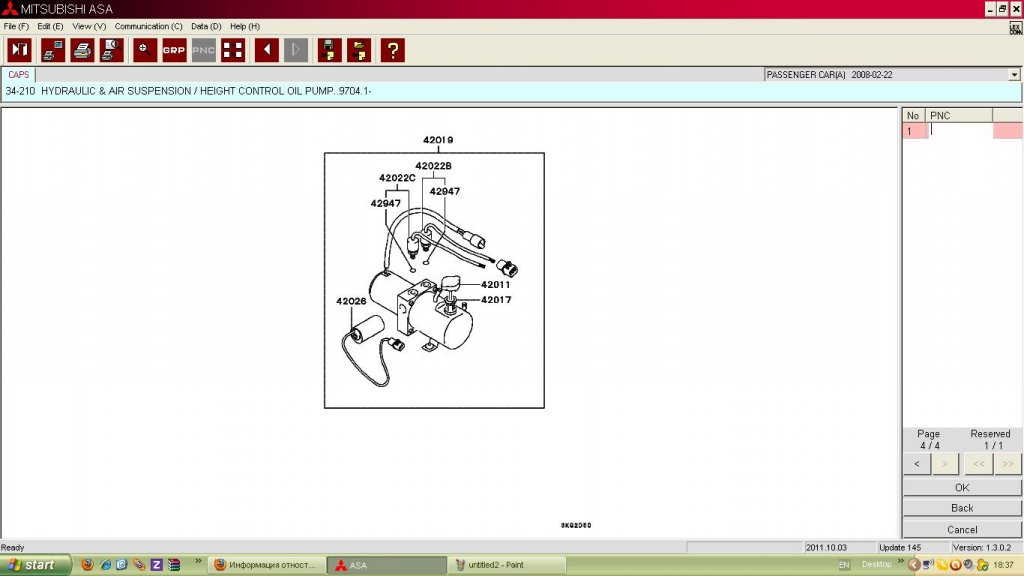Click the GRP group toolbar button
The height and width of the screenshot is (576, 1024).
pos(174,50)
